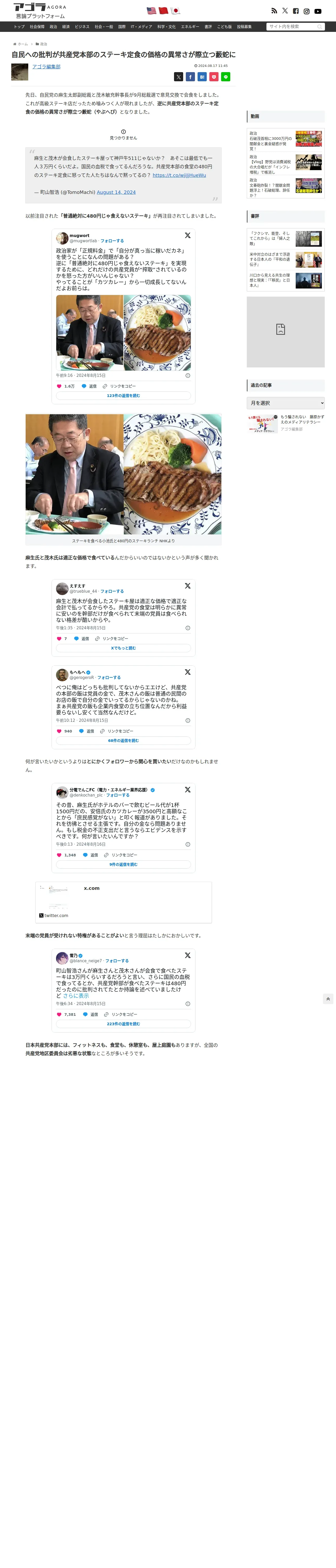This screenshot has height=1568, width=336.
Task: Click 123件の返信を読む button
Action: 123,396
